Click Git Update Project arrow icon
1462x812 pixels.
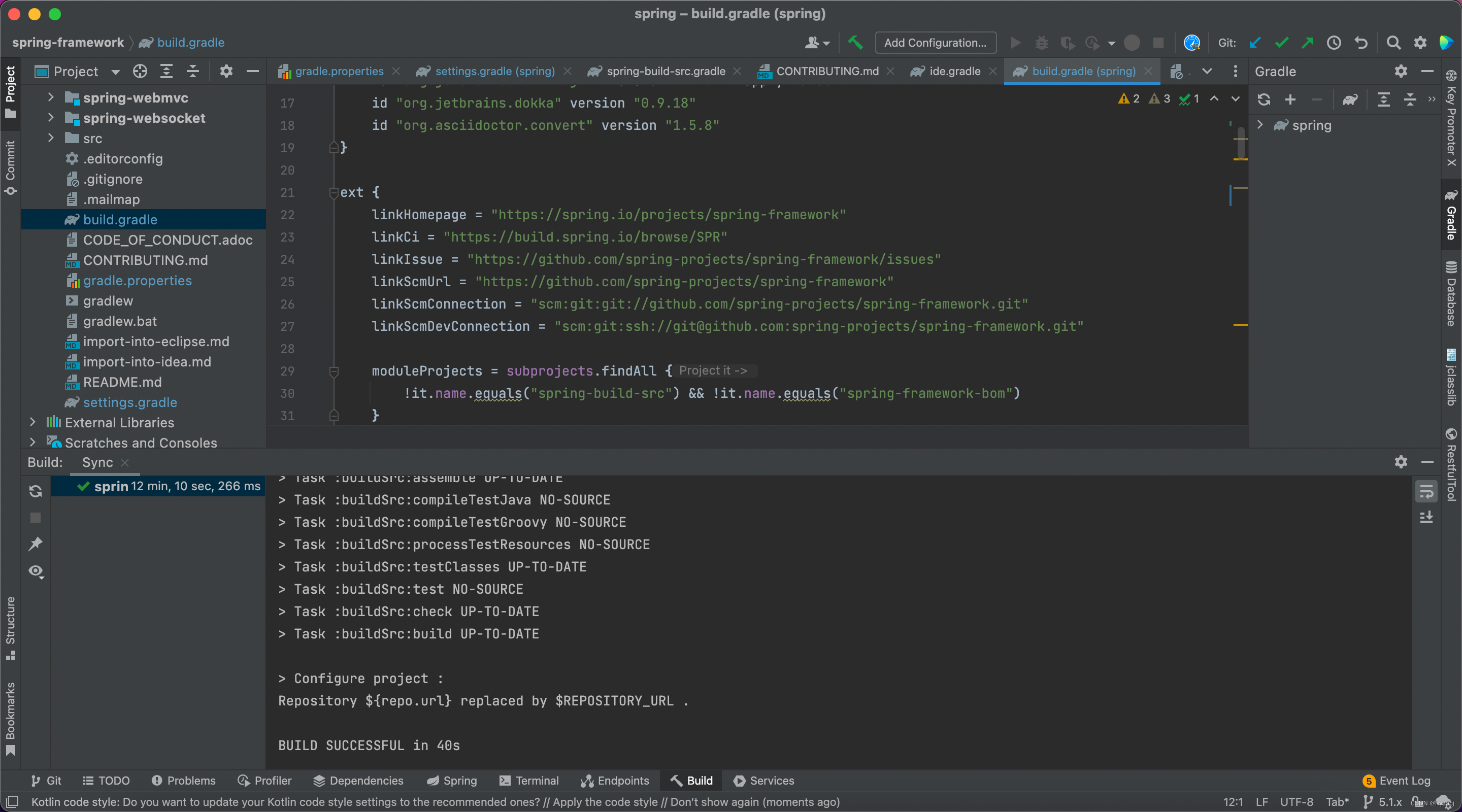tap(1255, 43)
